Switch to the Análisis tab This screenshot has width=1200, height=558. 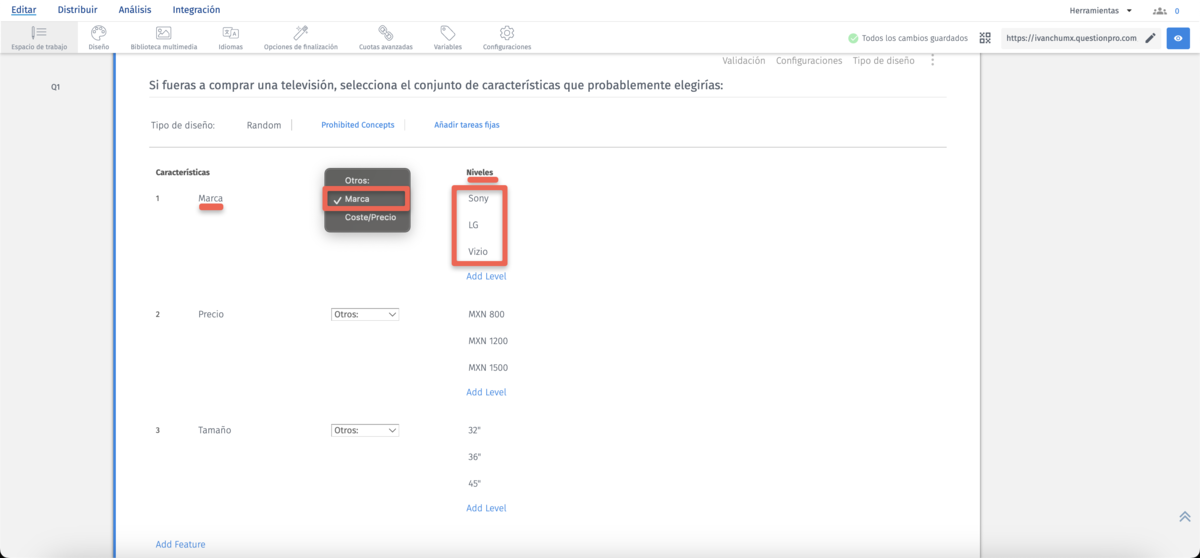tap(135, 10)
